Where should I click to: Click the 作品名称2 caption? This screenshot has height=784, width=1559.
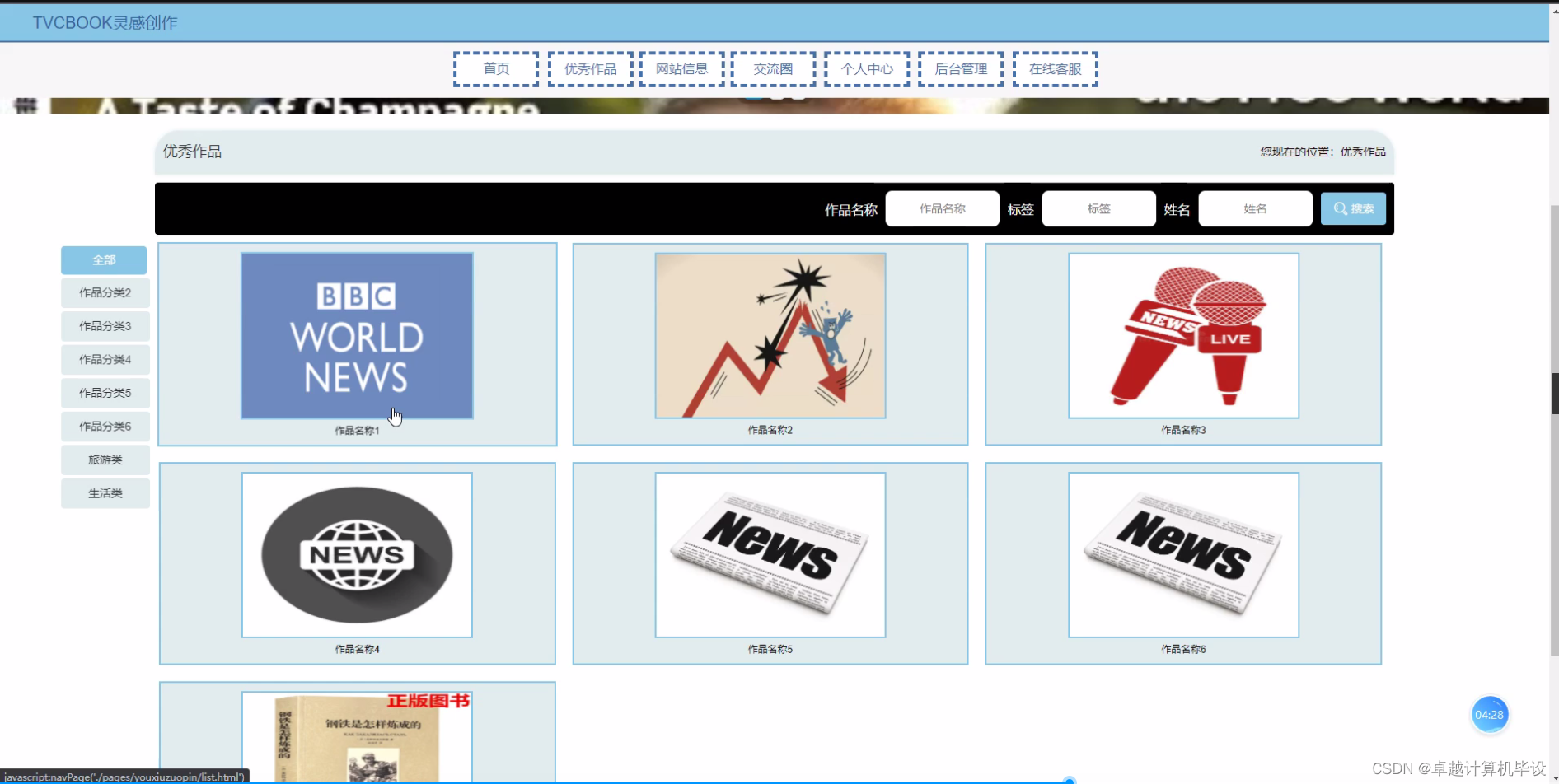(x=770, y=430)
